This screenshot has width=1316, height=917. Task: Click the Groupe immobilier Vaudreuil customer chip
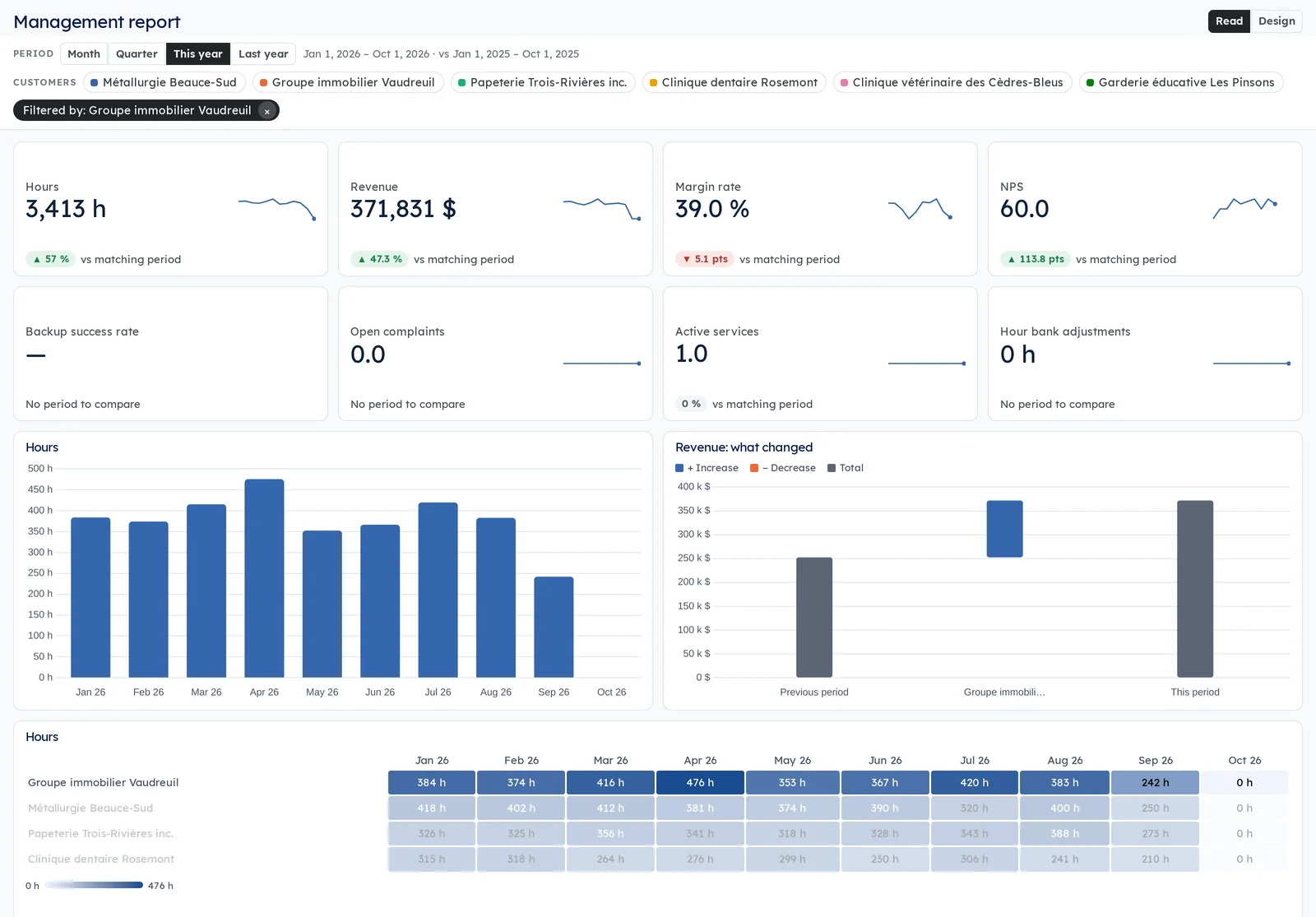coord(348,82)
